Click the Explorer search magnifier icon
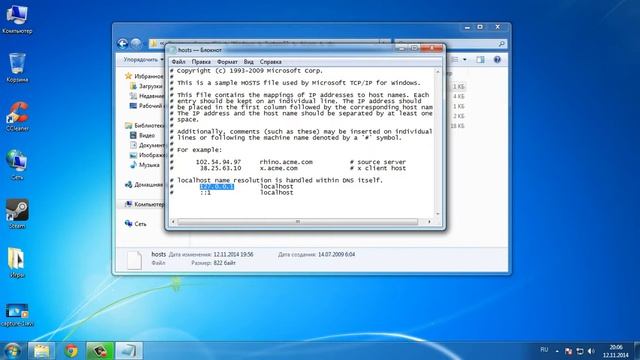Screen dimensions: 640x360 (502, 44)
